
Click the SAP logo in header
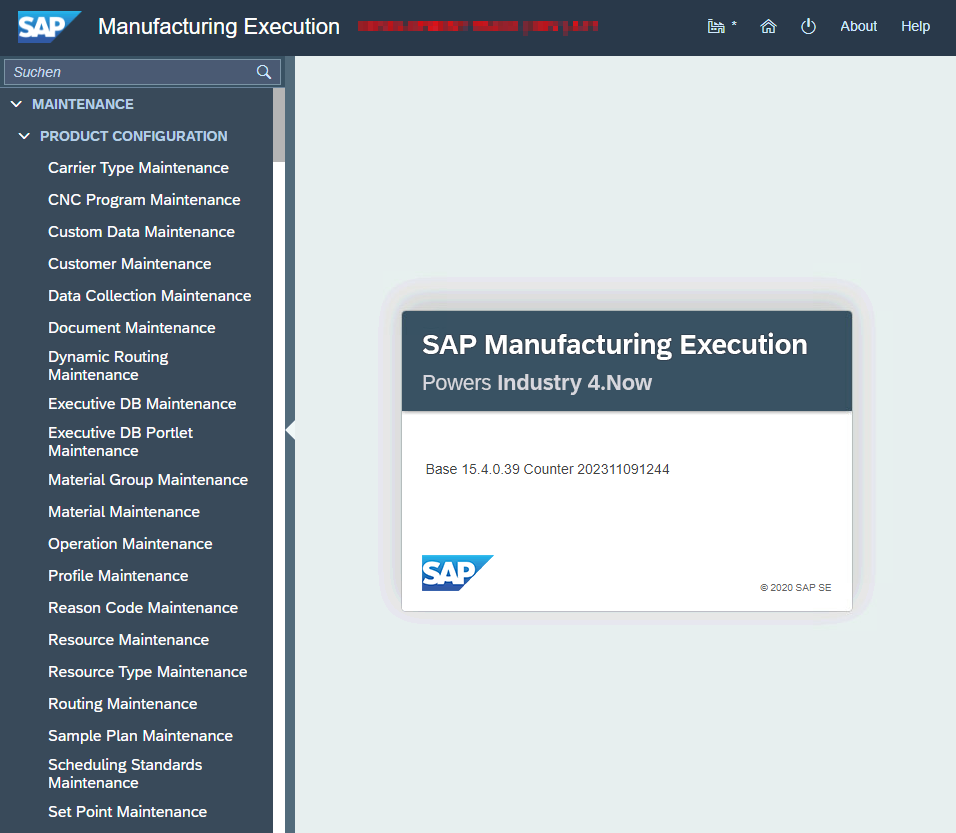coord(48,27)
